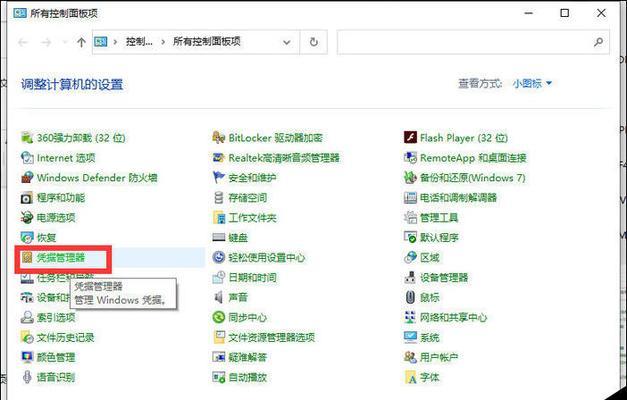Open the 工作文件夹 icon
Viewport: 627px width, 400px height.
tap(218, 218)
